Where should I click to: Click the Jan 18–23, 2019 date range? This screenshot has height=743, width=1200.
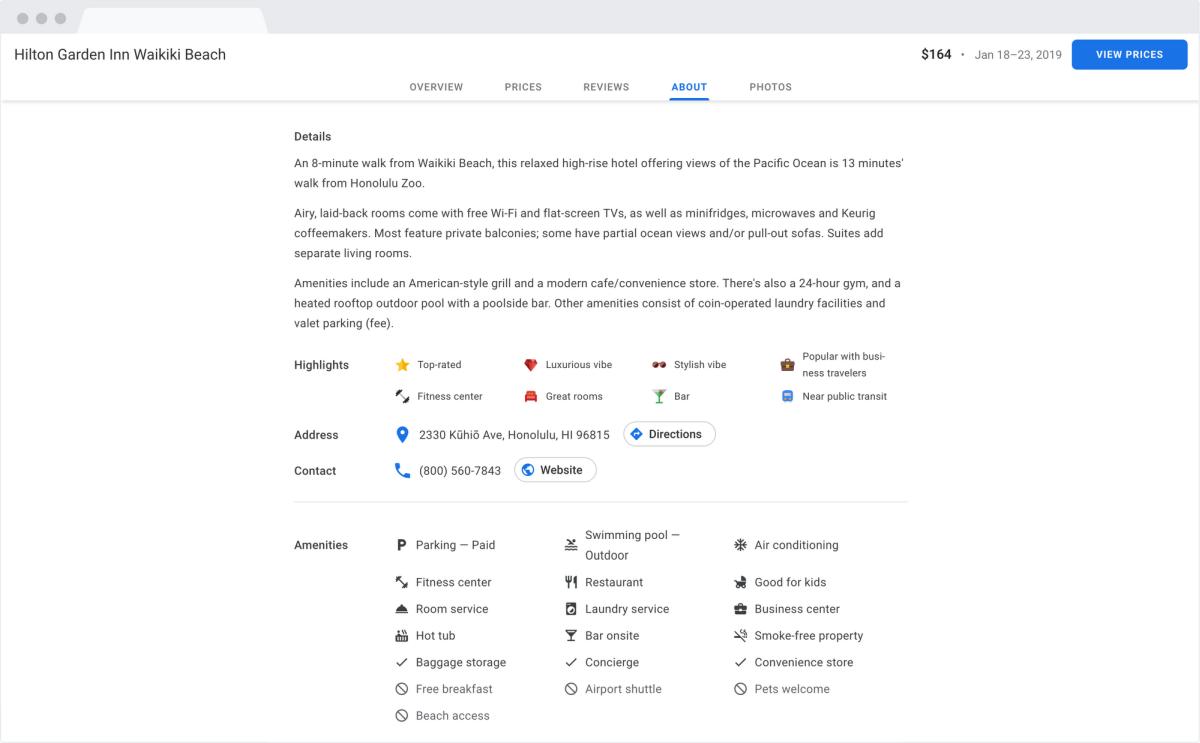coord(1018,55)
